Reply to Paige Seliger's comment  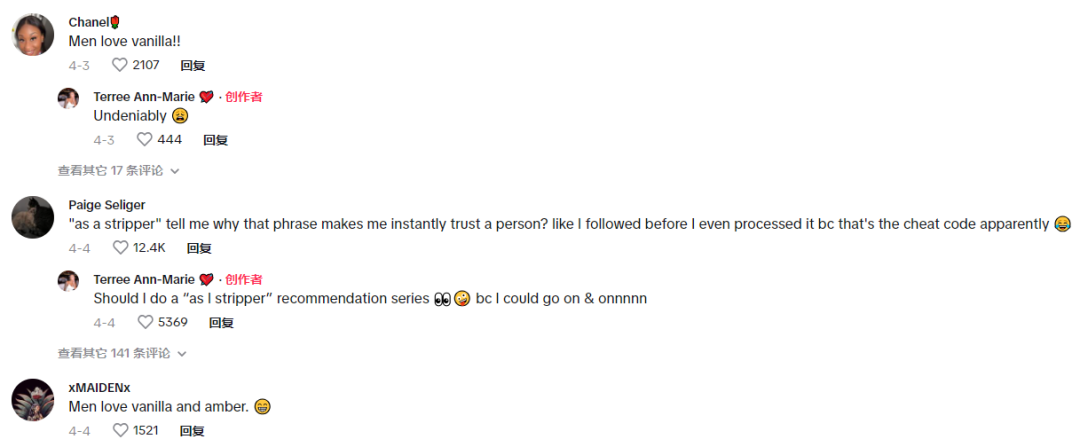coord(199,248)
